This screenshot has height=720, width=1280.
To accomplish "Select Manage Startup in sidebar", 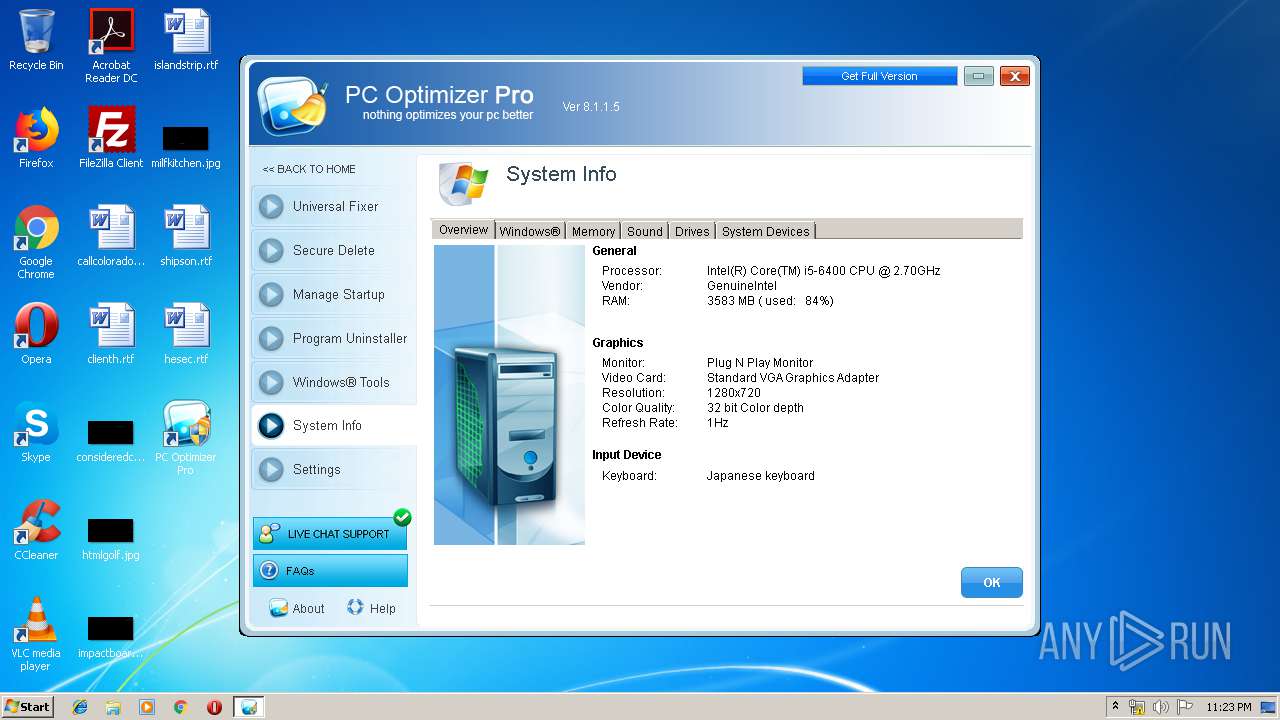I will [x=333, y=295].
